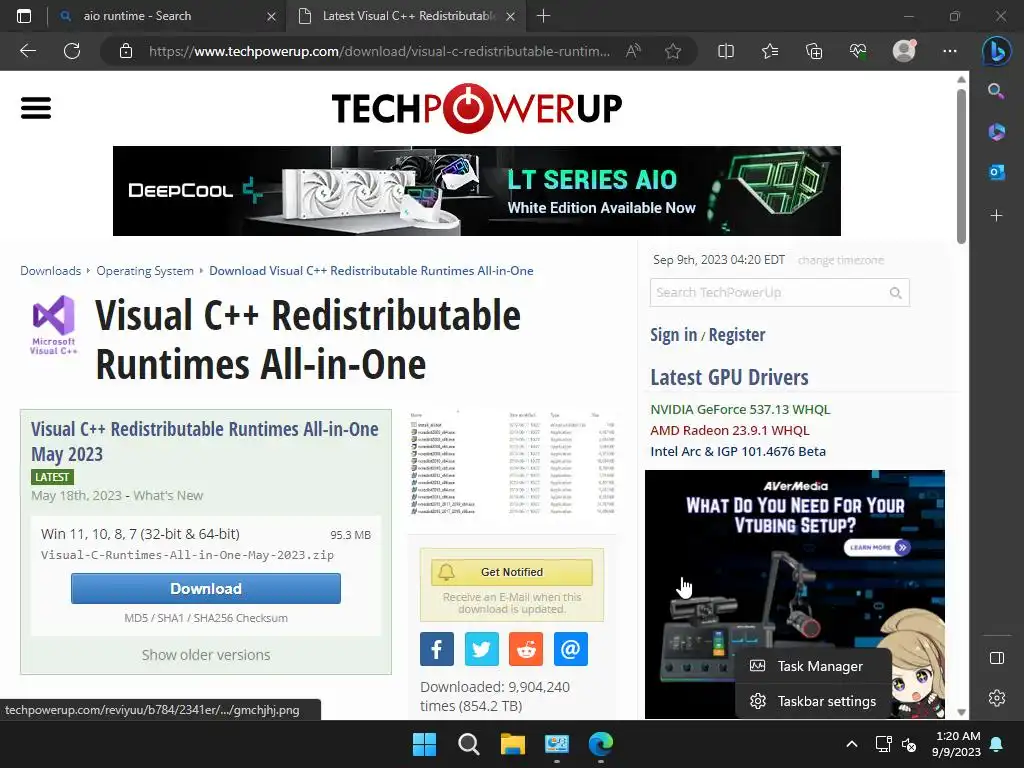Click the TechPowerUp logo
The height and width of the screenshot is (768, 1024).
click(x=477, y=108)
